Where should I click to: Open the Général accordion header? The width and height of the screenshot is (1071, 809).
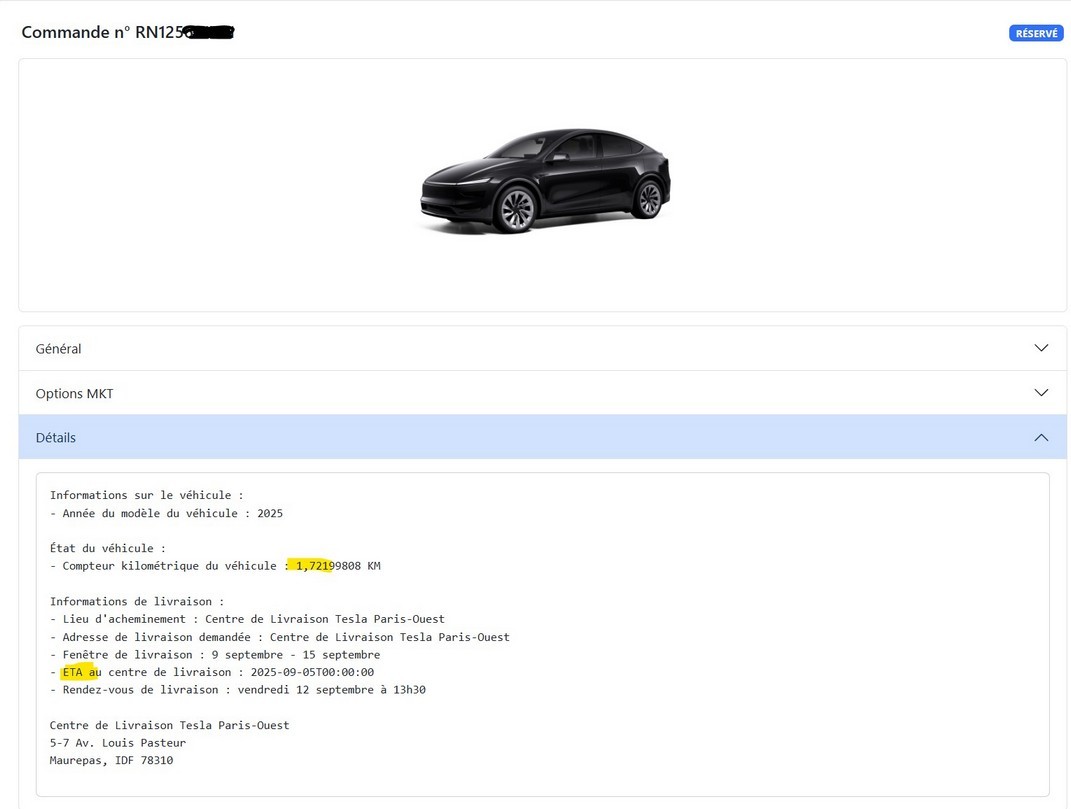(542, 348)
